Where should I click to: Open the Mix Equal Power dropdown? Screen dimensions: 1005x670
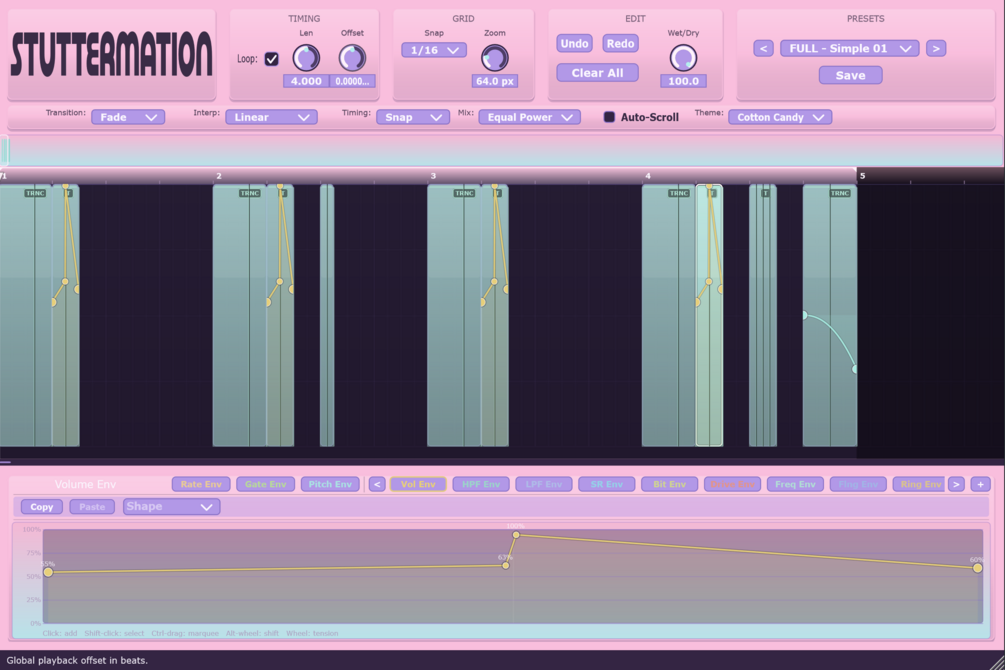point(529,117)
